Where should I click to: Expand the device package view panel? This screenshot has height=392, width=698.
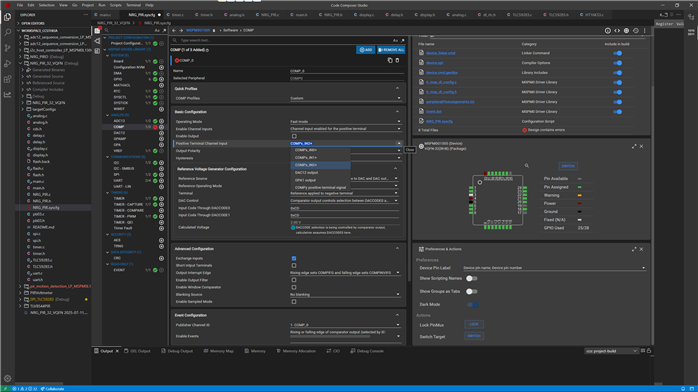634,146
